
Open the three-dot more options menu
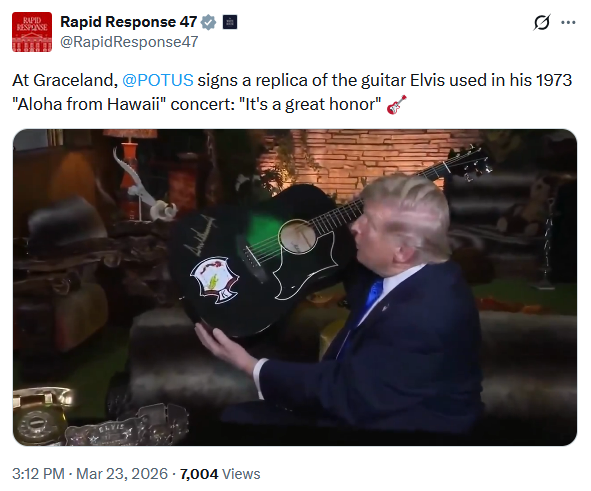568,23
